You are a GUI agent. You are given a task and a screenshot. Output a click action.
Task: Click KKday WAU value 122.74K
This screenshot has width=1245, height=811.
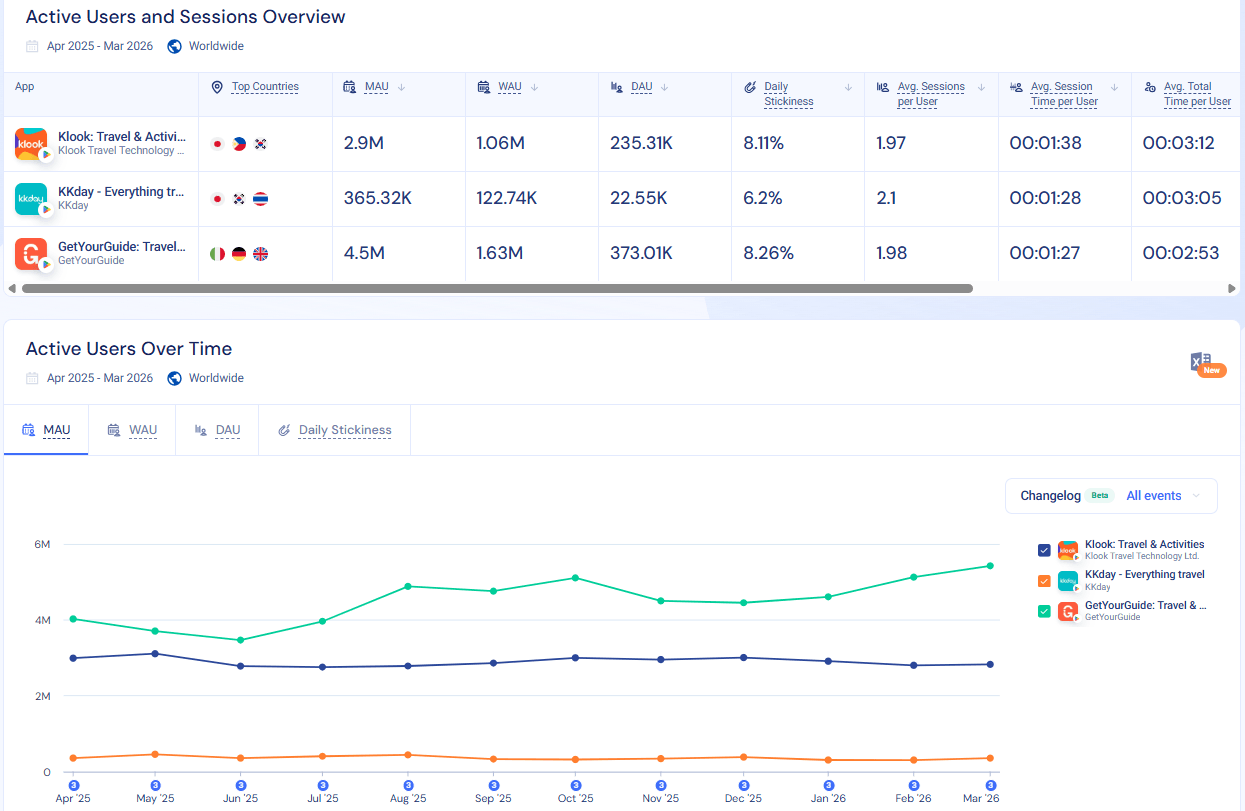pyautogui.click(x=507, y=198)
